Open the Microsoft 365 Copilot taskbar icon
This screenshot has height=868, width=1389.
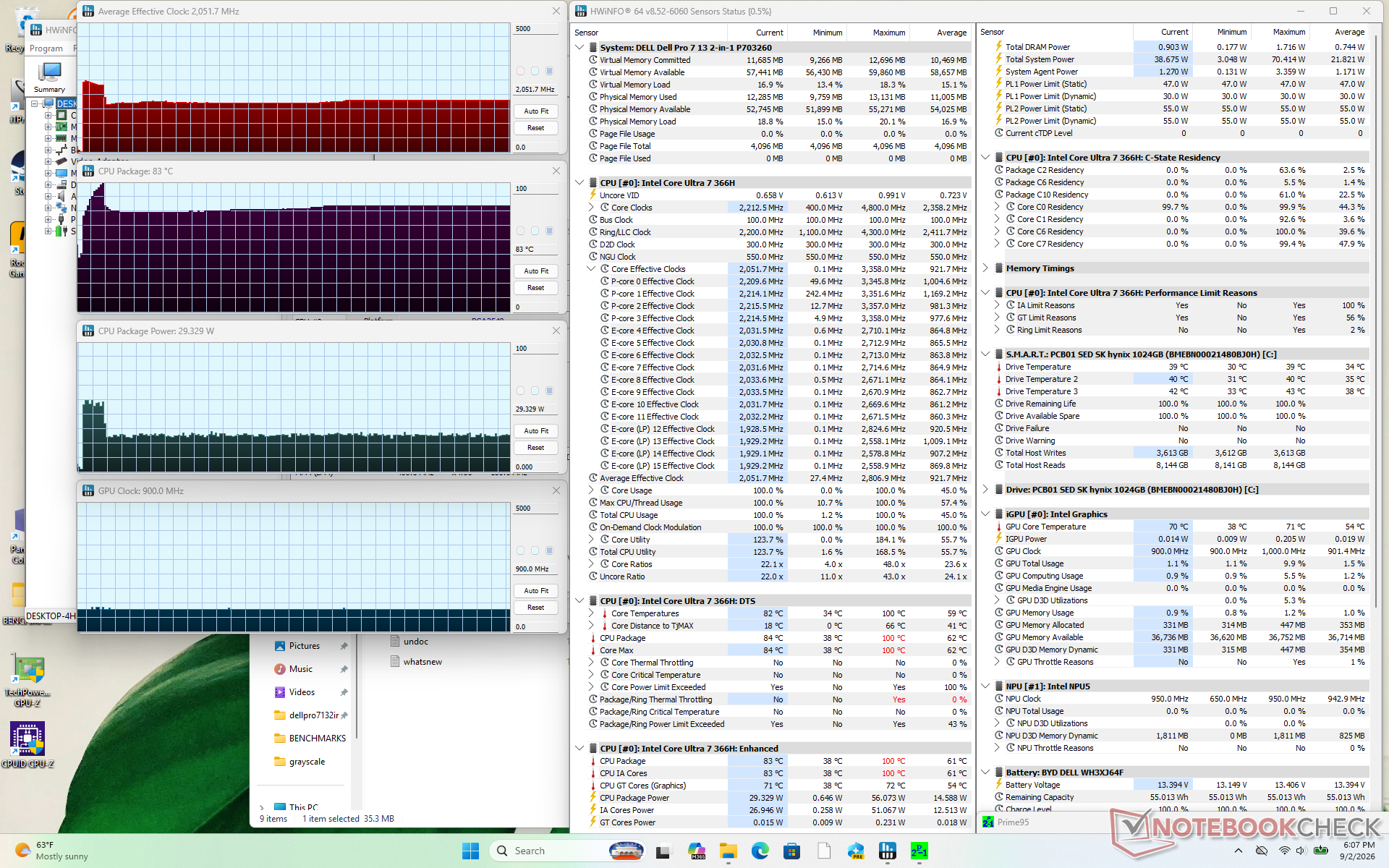697,851
